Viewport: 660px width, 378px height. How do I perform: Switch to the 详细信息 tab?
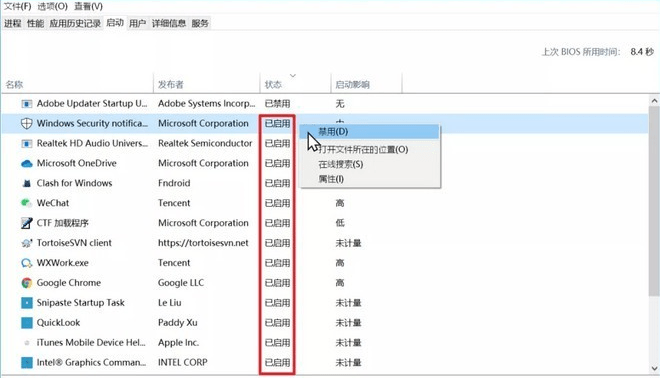169,24
